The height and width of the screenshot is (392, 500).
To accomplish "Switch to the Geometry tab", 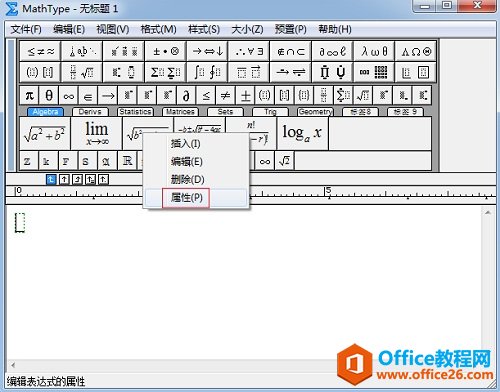I will pyautogui.click(x=315, y=112).
